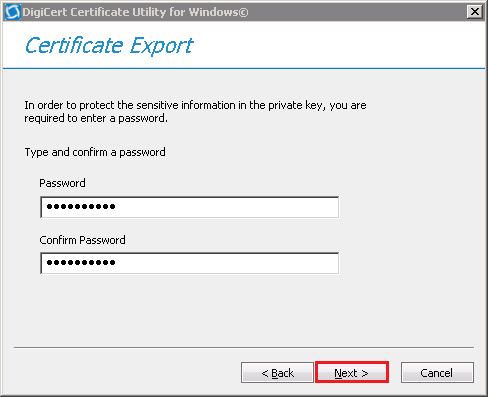Proceed by clicking the Next button
Viewport: 488px width, 397px height.
point(352,372)
